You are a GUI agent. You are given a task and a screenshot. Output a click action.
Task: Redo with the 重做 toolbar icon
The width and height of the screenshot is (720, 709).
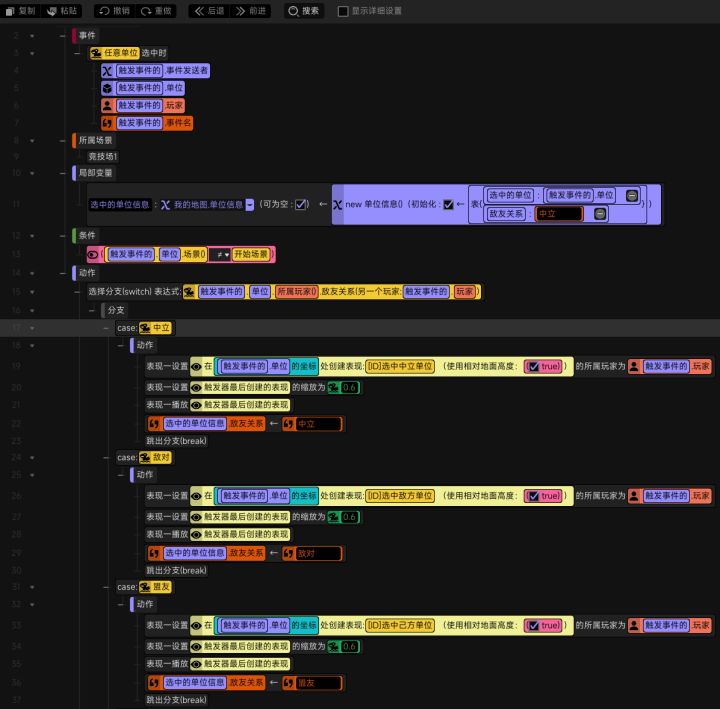(x=146, y=11)
